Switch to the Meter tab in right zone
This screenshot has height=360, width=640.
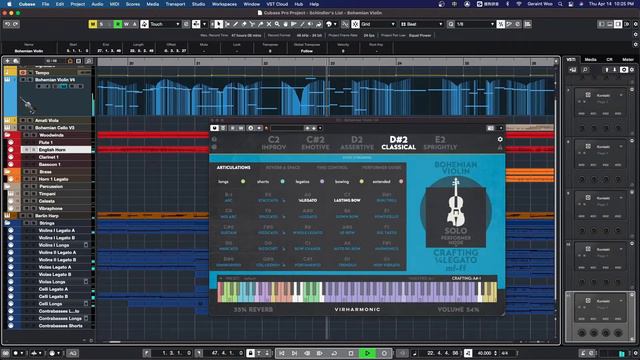tap(628, 60)
